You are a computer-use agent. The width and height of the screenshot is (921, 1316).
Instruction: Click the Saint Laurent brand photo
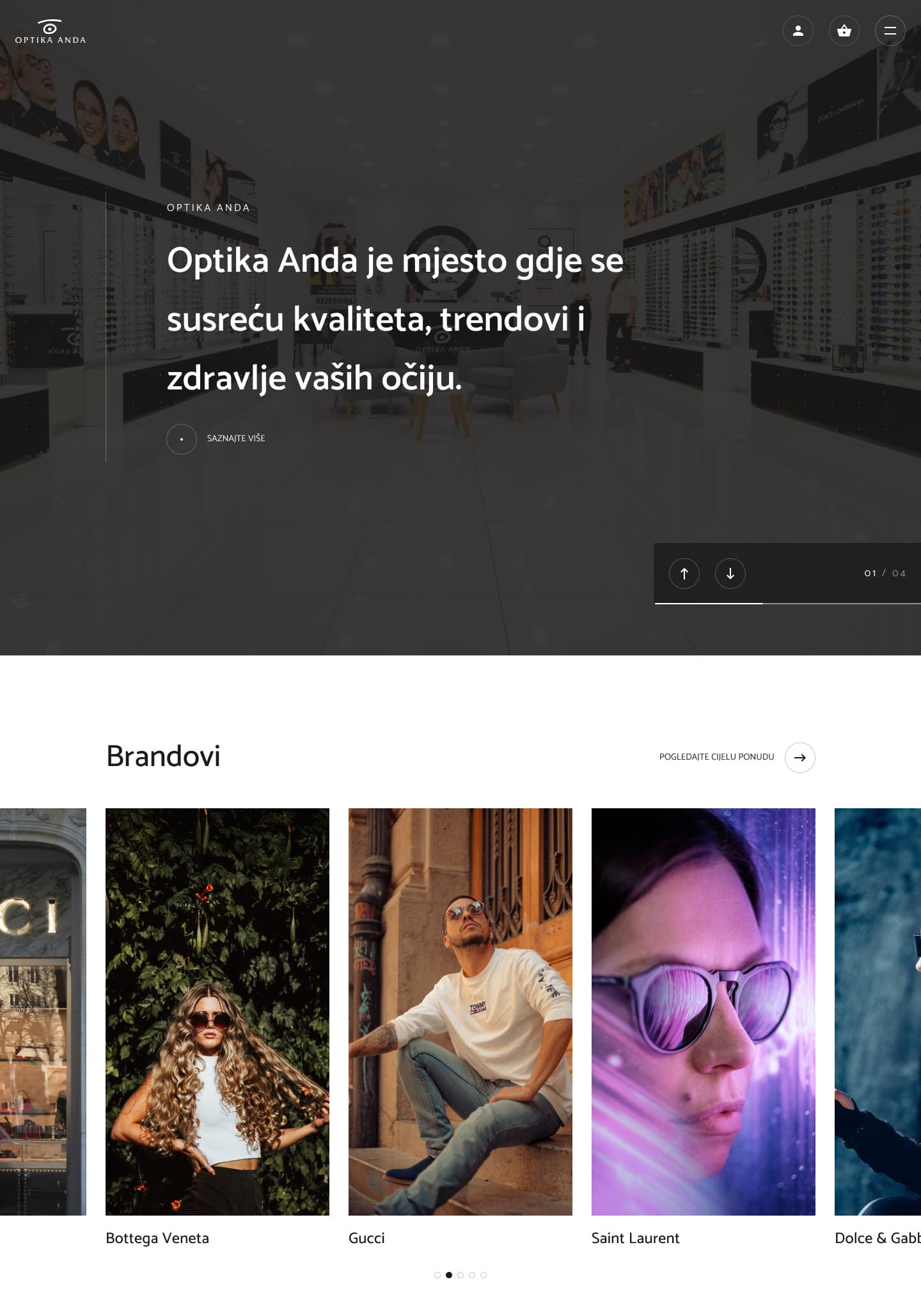click(704, 1012)
